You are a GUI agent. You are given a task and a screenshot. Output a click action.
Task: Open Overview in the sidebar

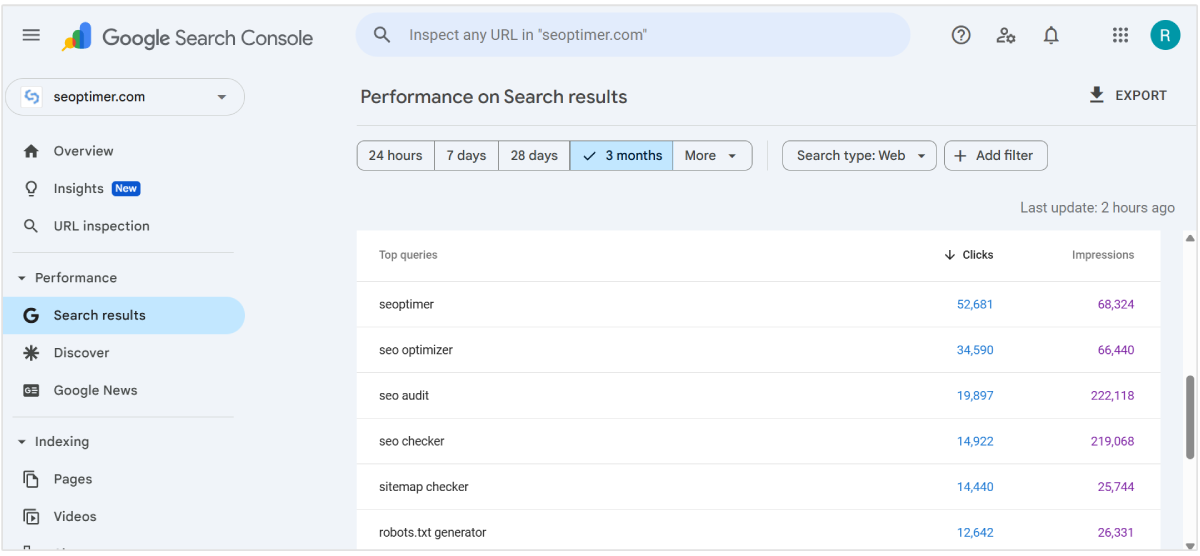point(83,151)
